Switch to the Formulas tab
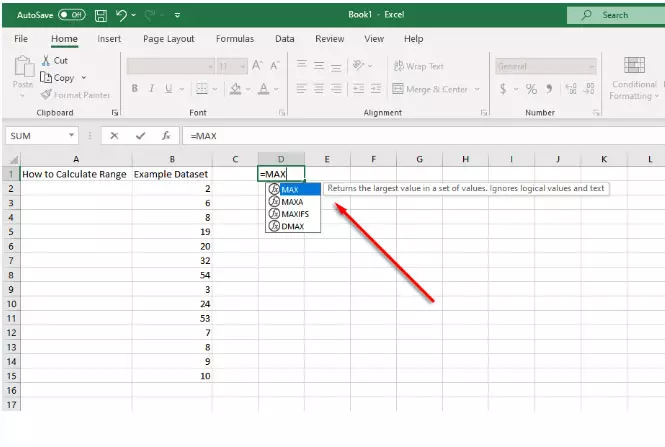The width and height of the screenshot is (665, 447). [x=235, y=39]
